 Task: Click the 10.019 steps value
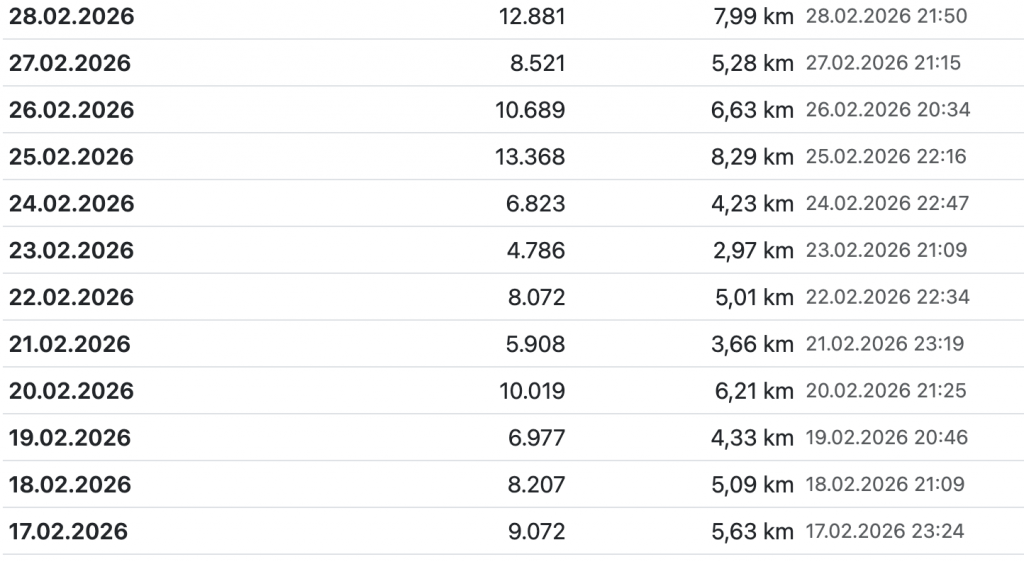(530, 391)
